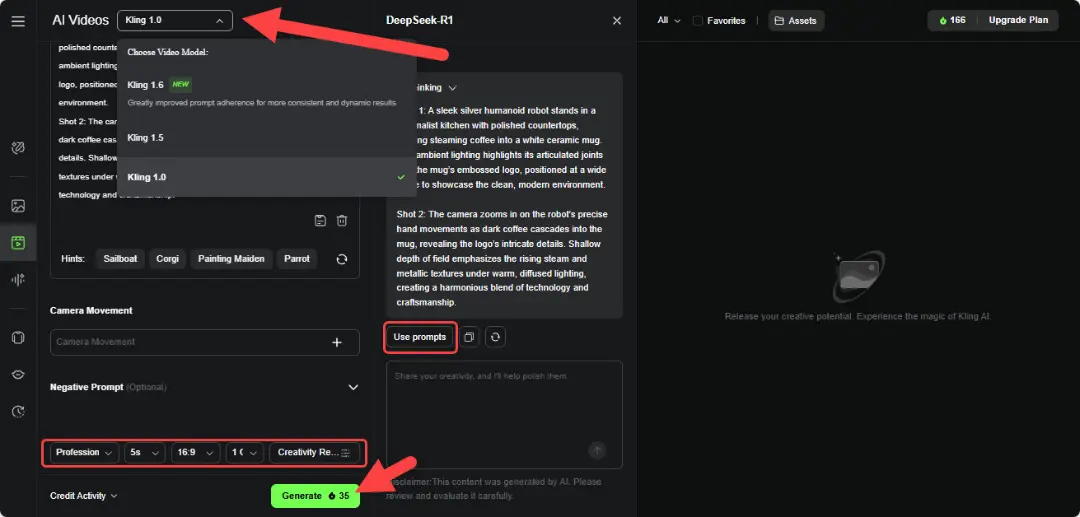Send the DeepSeek chat message
This screenshot has width=1080, height=517.
pos(597,451)
